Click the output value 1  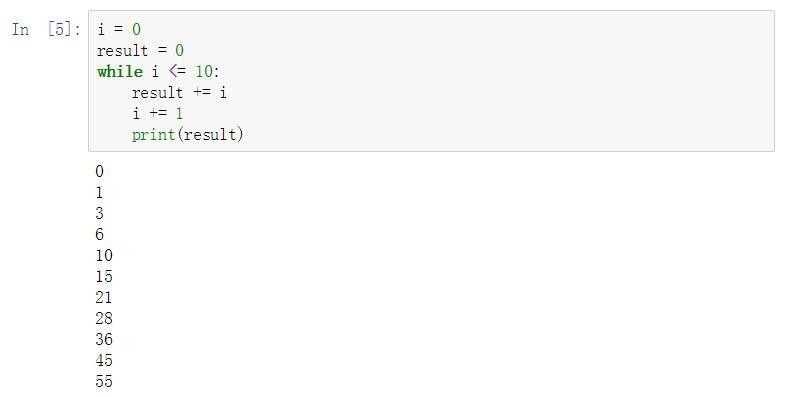point(99,192)
